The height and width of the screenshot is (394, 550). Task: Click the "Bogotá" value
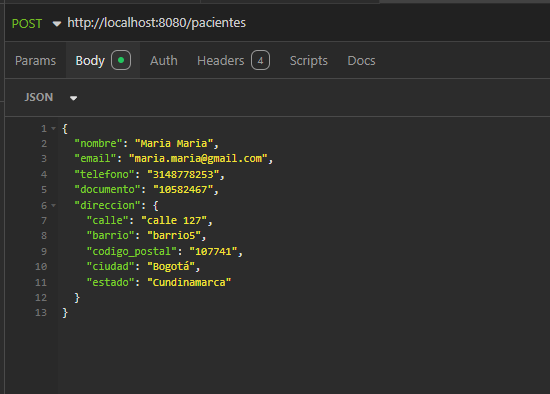[171, 267]
